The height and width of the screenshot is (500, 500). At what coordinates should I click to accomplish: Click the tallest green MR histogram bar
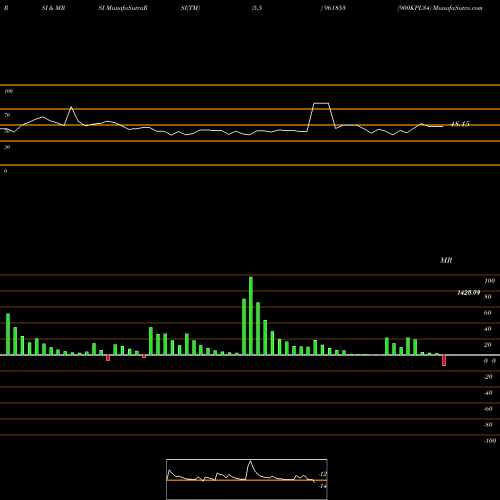click(x=251, y=316)
